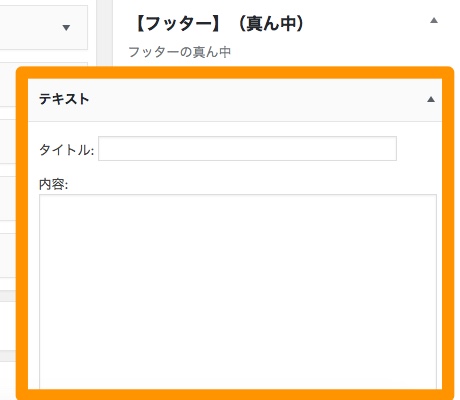Click the タイトル input field
The height and width of the screenshot is (400, 460).
(x=247, y=148)
